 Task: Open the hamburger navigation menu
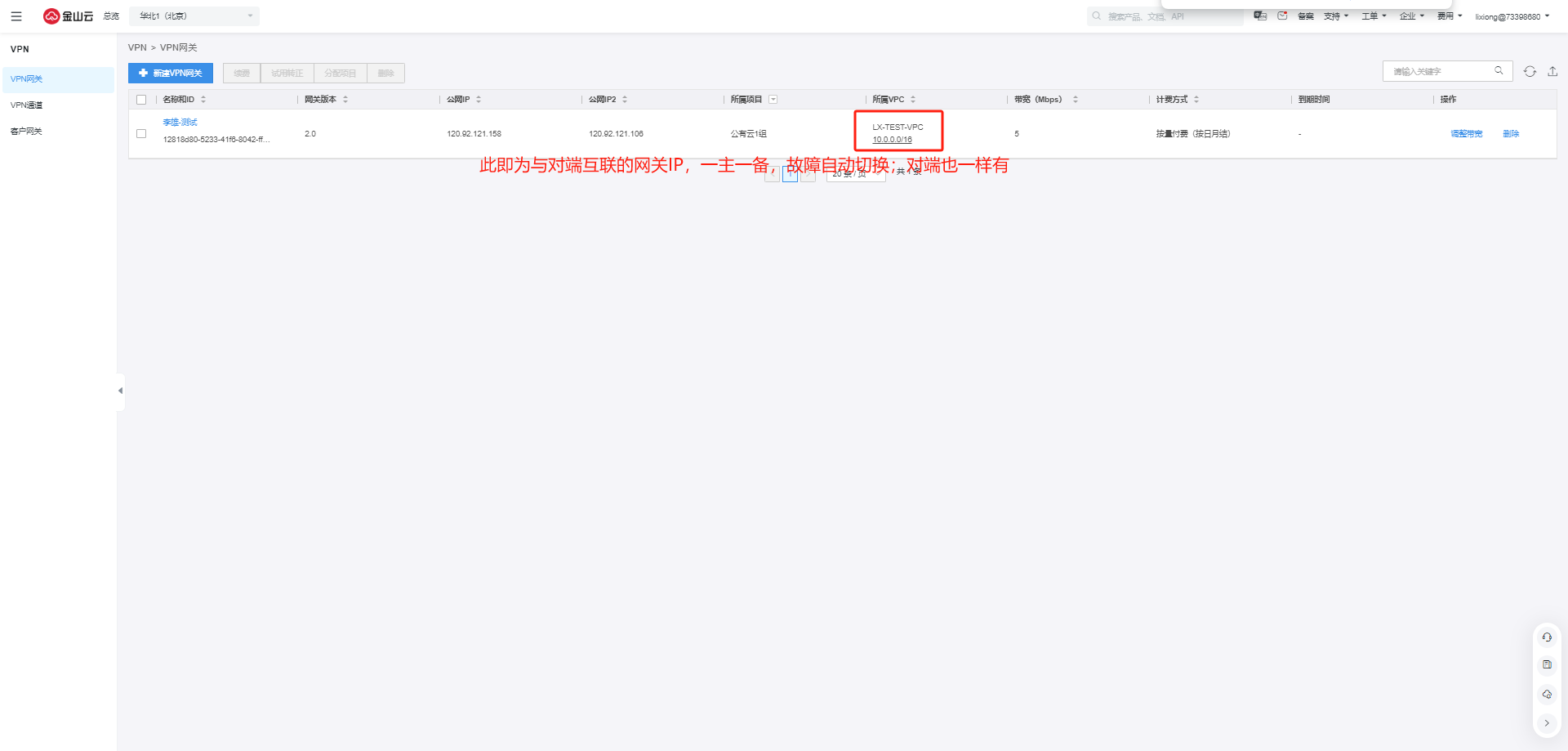[16, 16]
